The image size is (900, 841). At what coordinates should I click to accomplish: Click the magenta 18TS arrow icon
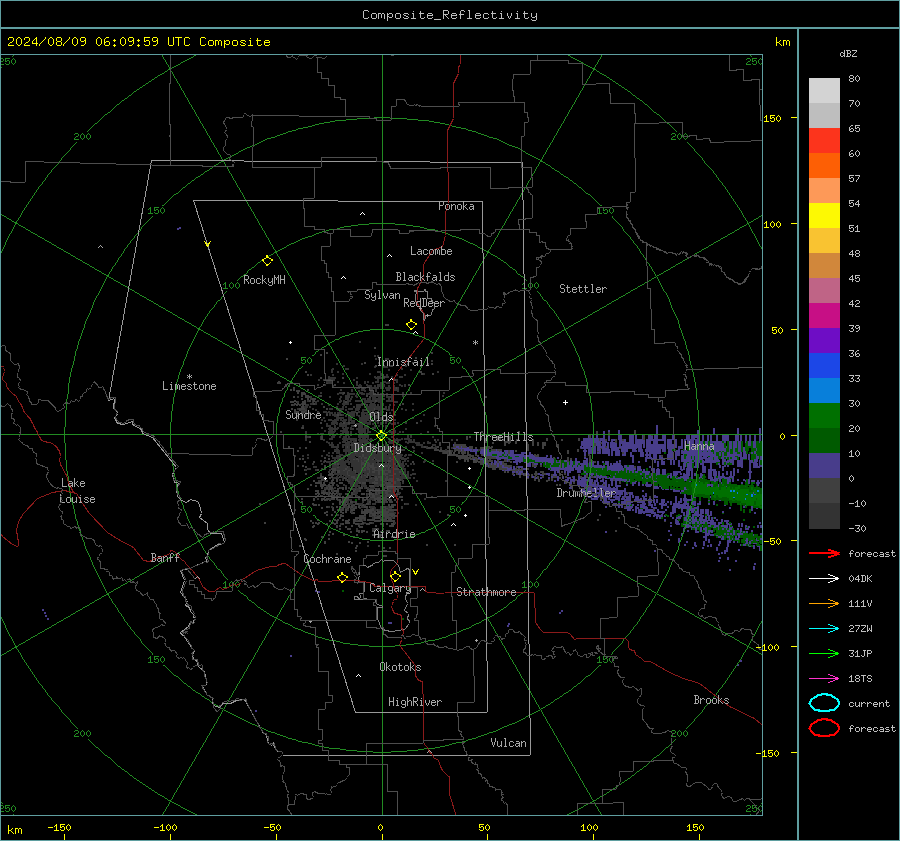tap(824, 679)
